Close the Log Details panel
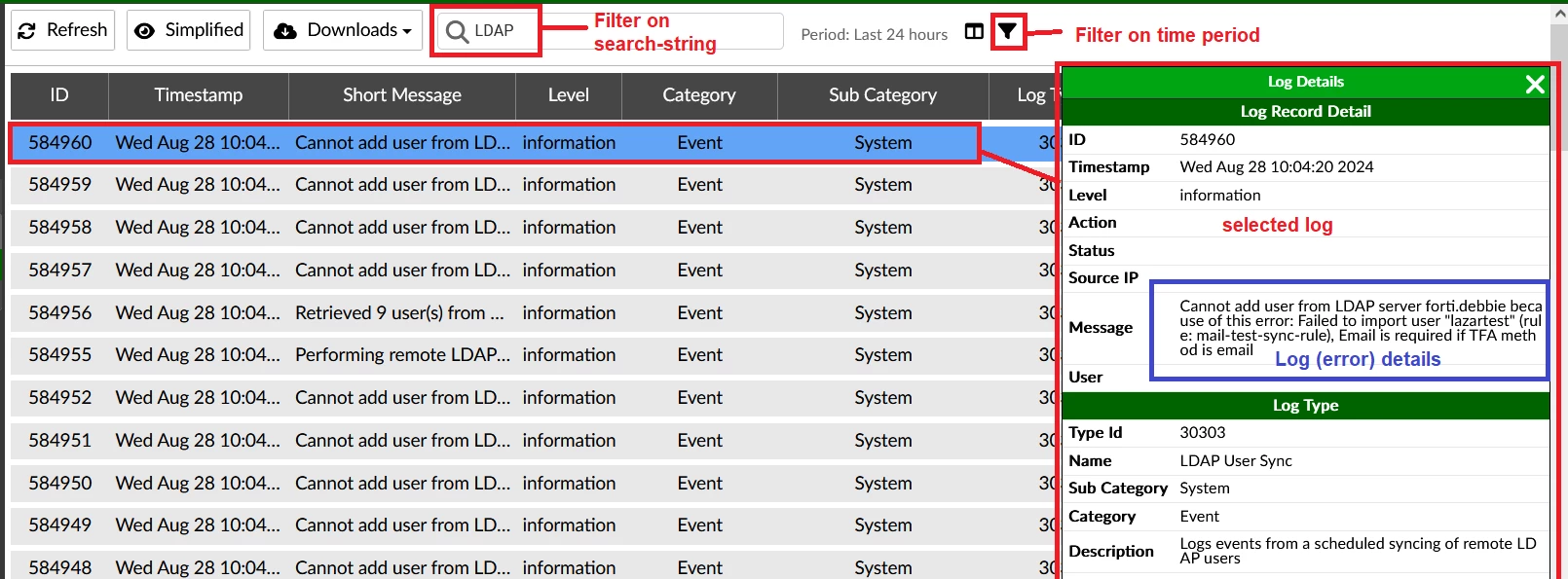Viewport: 1568px width, 579px height. 1535,85
